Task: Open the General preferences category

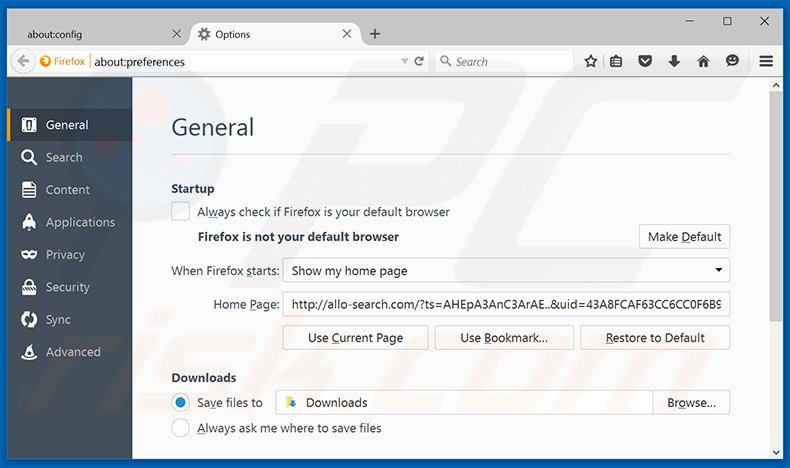Action: (x=70, y=125)
